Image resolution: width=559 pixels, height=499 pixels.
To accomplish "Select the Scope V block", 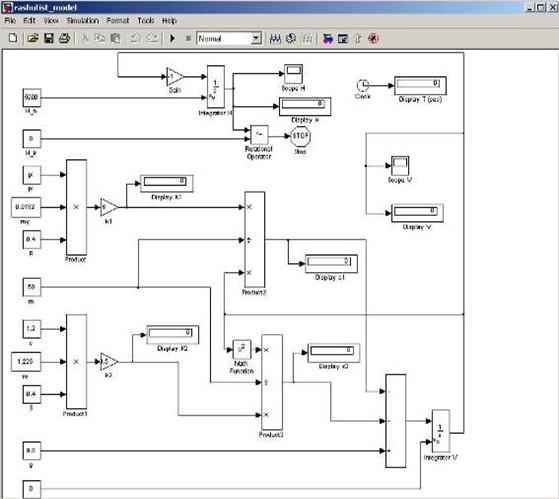I will pyautogui.click(x=400, y=166).
